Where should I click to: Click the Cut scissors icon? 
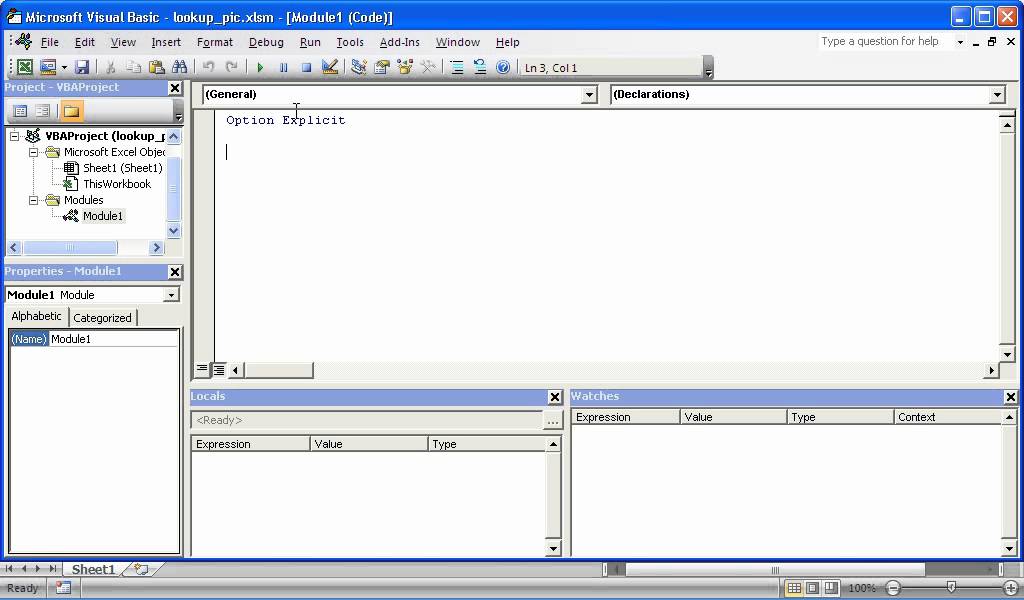tap(110, 67)
